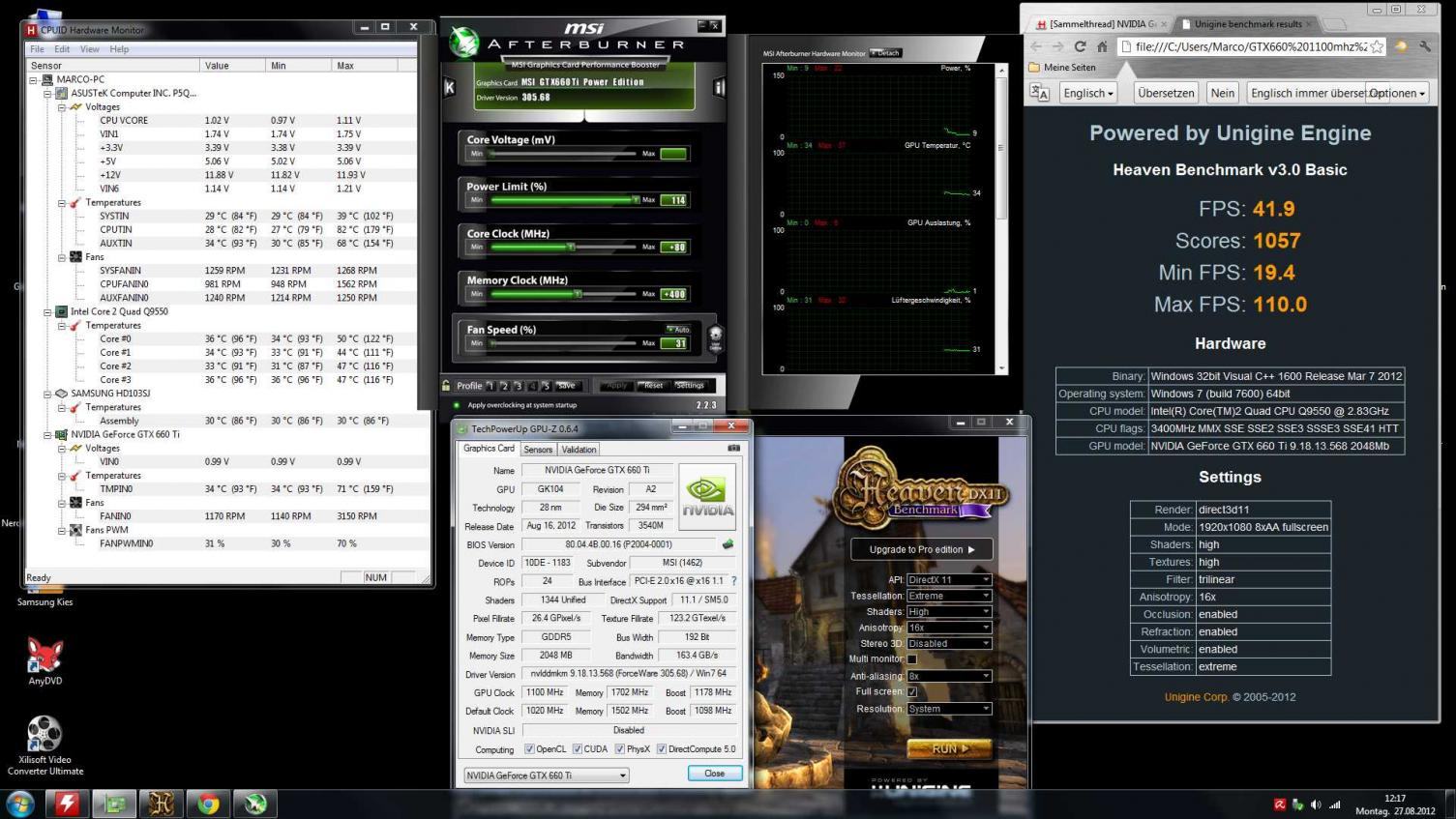This screenshot has width=1456, height=819.
Task: Open the Anti-aliasing 8x dropdown
Action: click(949, 676)
